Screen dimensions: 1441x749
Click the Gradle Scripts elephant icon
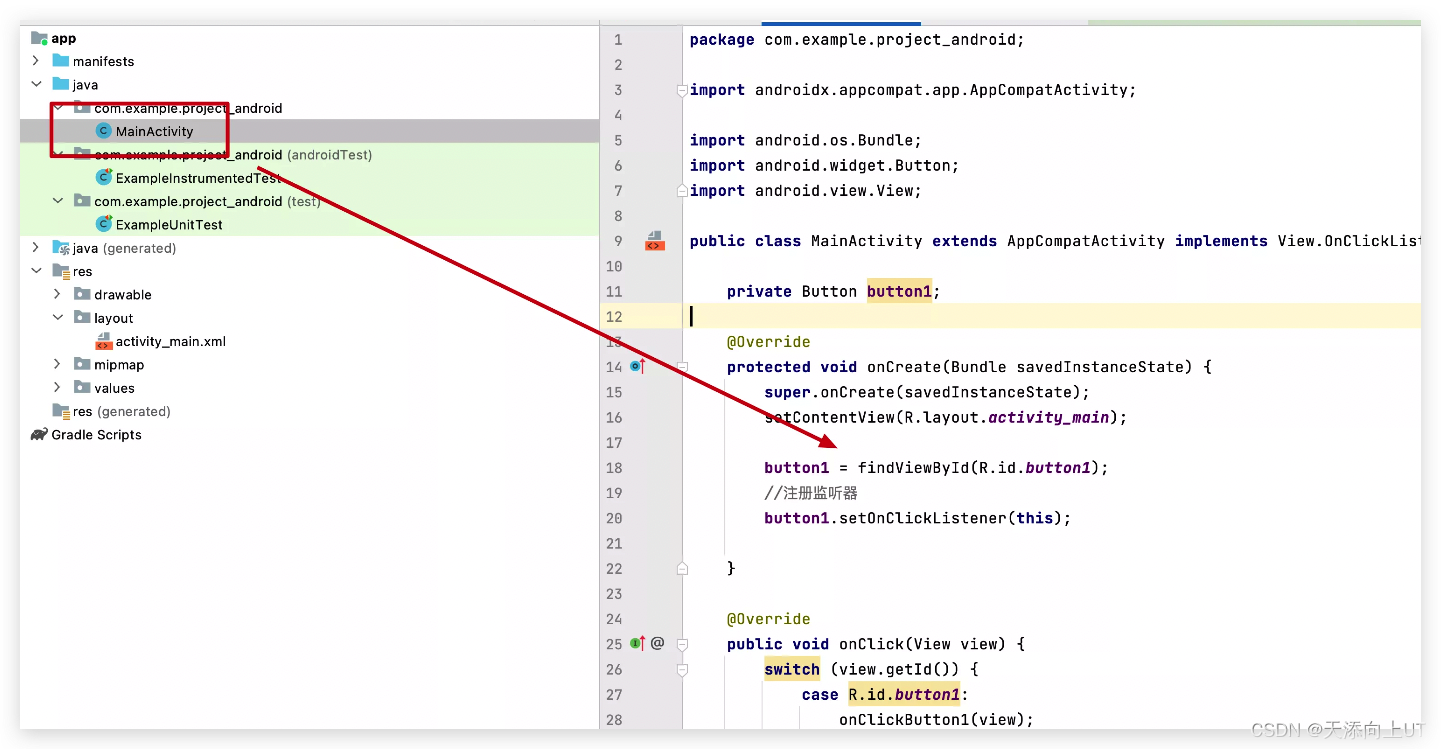click(x=39, y=434)
